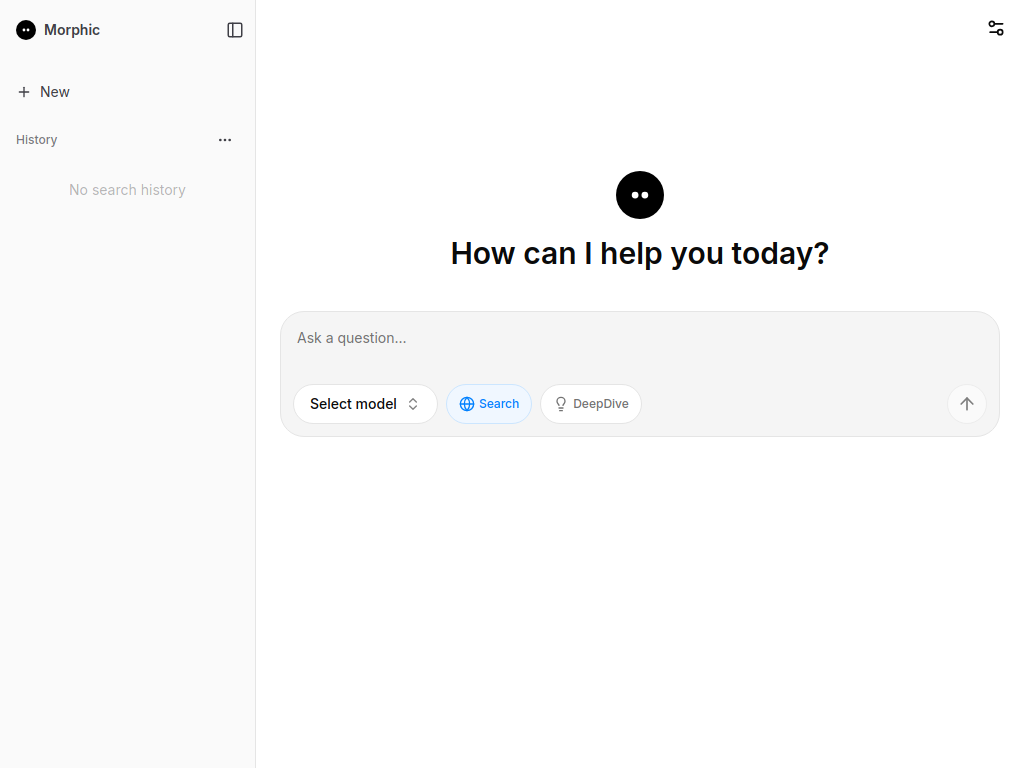1024x768 pixels.
Task: Click the chevrons on the Select model selector
Action: (413, 404)
